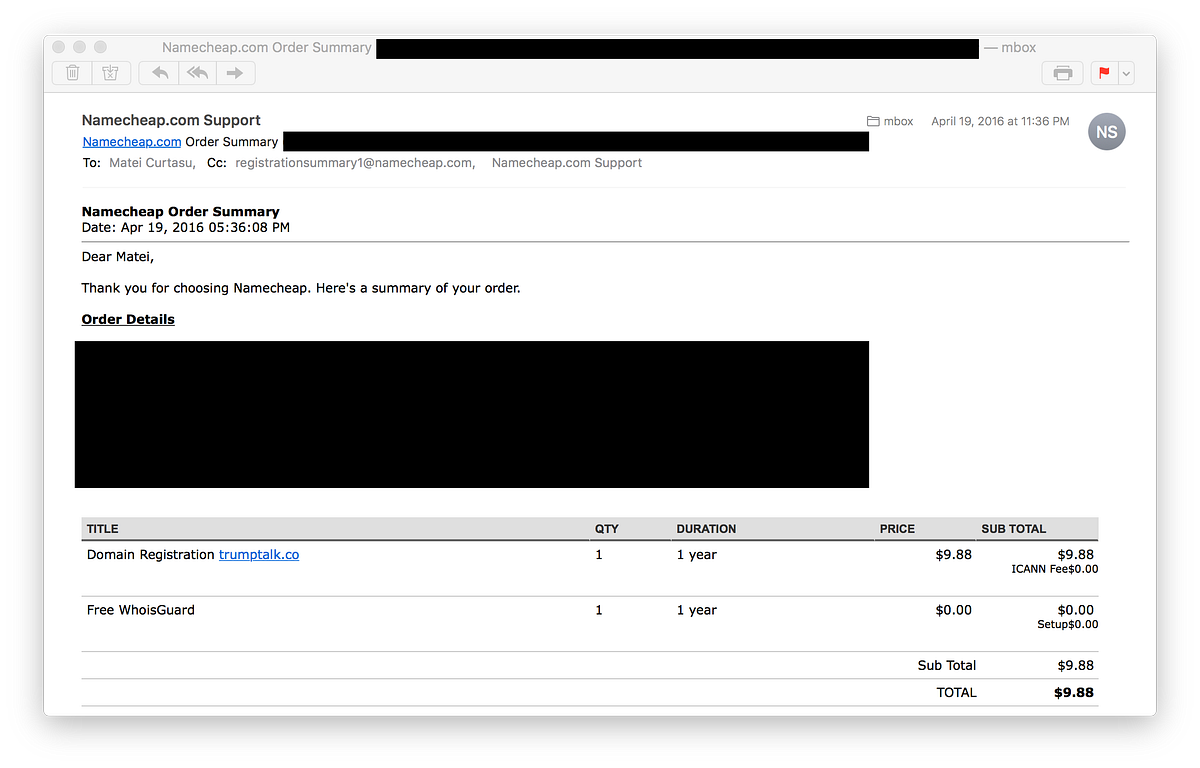Click the QTY column header
This screenshot has width=1200, height=768.
pos(607,529)
